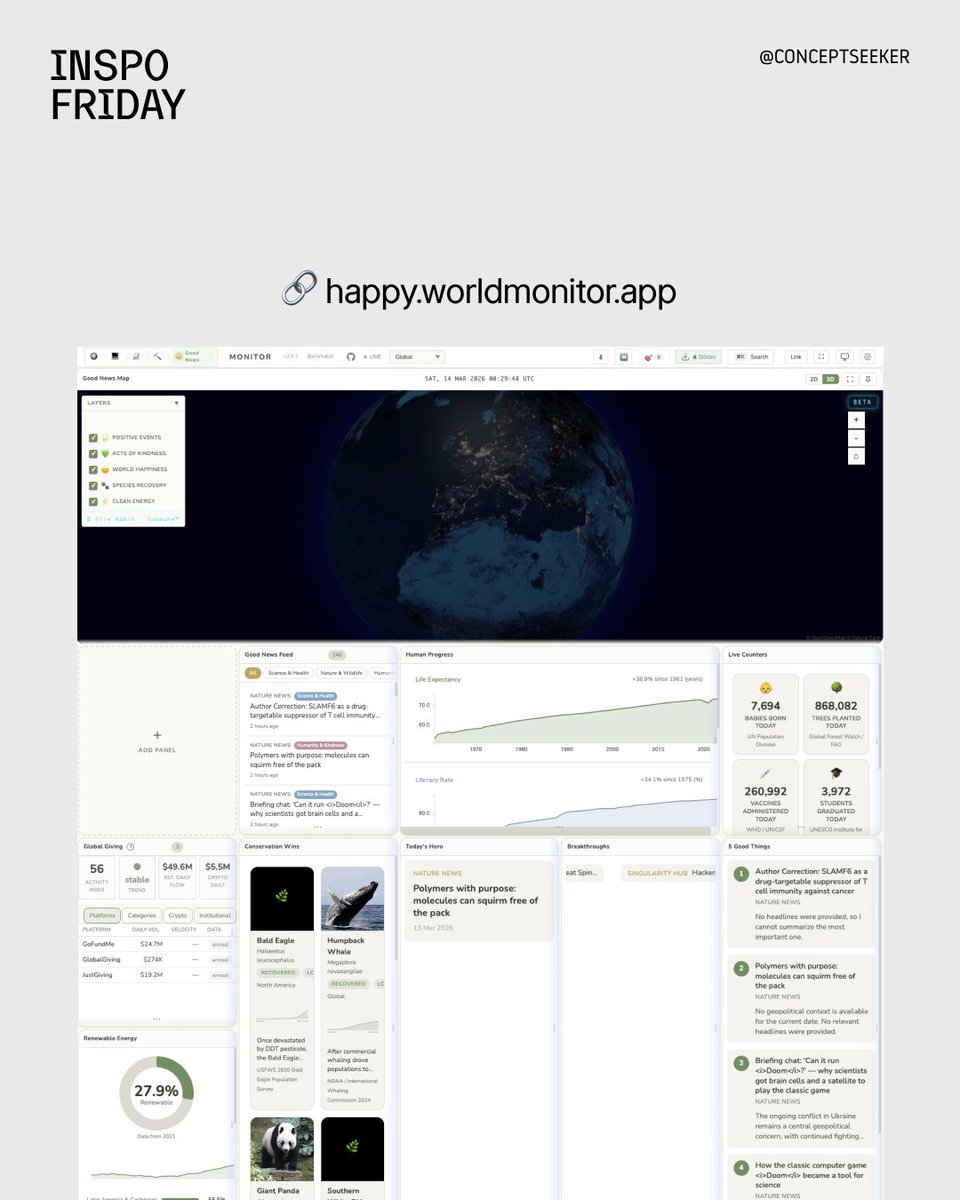This screenshot has height=1200, width=960.
Task: Uncheck the Species Recovery layer
Action: pyautogui.click(x=93, y=485)
